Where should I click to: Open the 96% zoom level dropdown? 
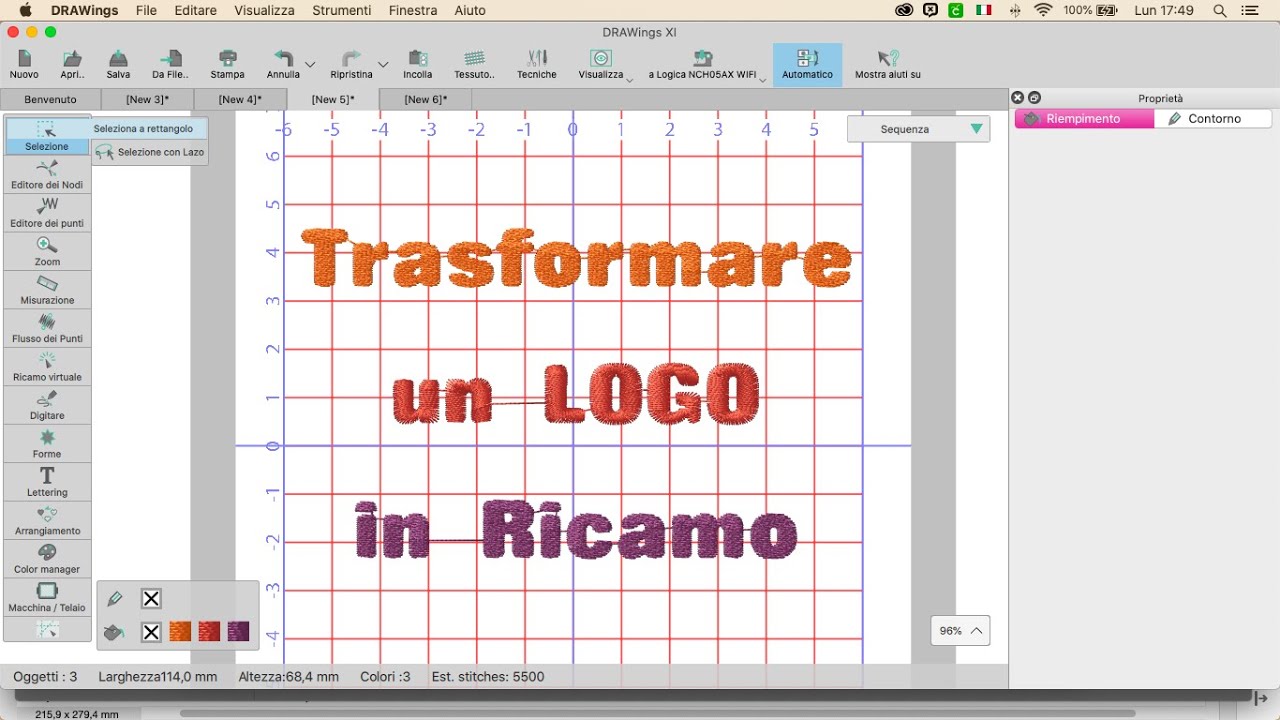[960, 631]
